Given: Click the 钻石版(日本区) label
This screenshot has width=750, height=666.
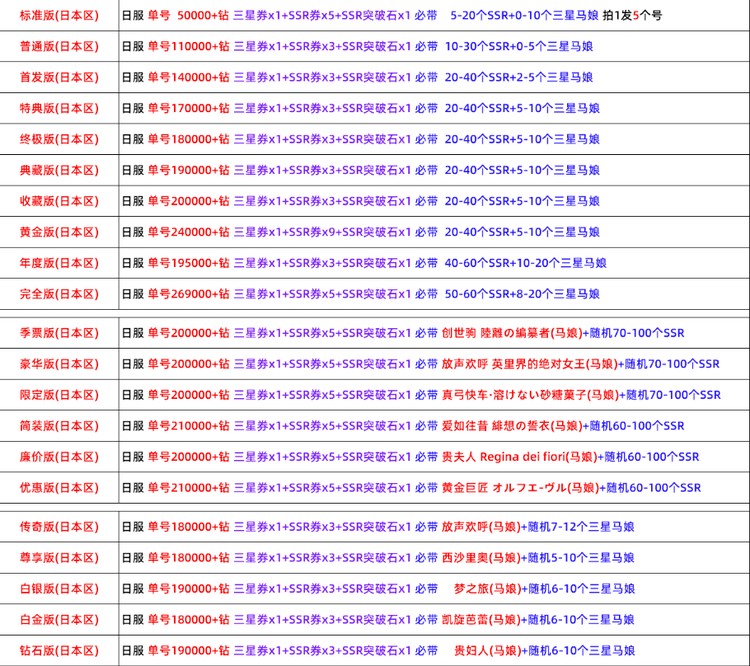Looking at the screenshot, I should [x=59, y=651].
